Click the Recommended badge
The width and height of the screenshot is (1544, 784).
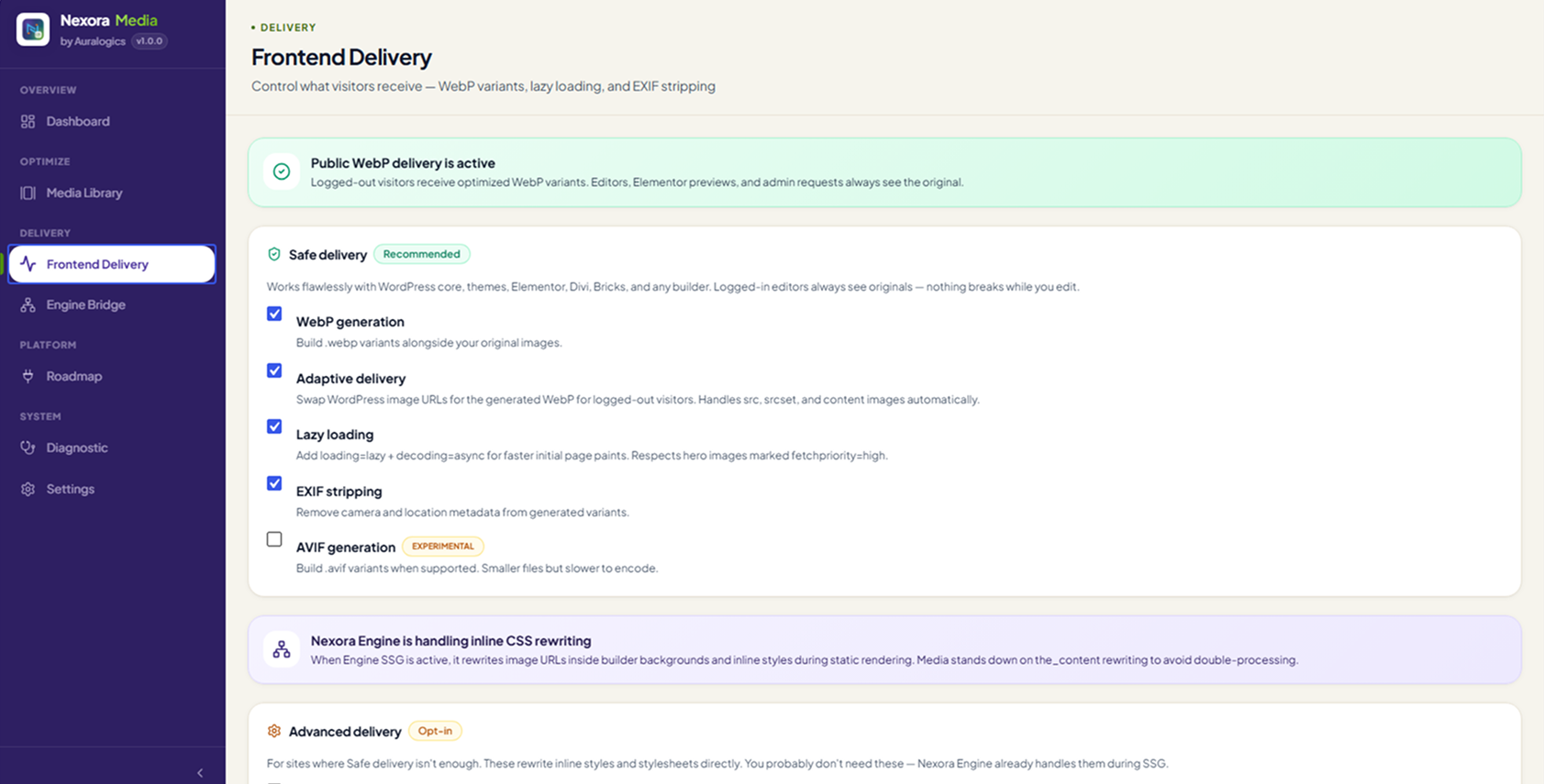coord(422,254)
